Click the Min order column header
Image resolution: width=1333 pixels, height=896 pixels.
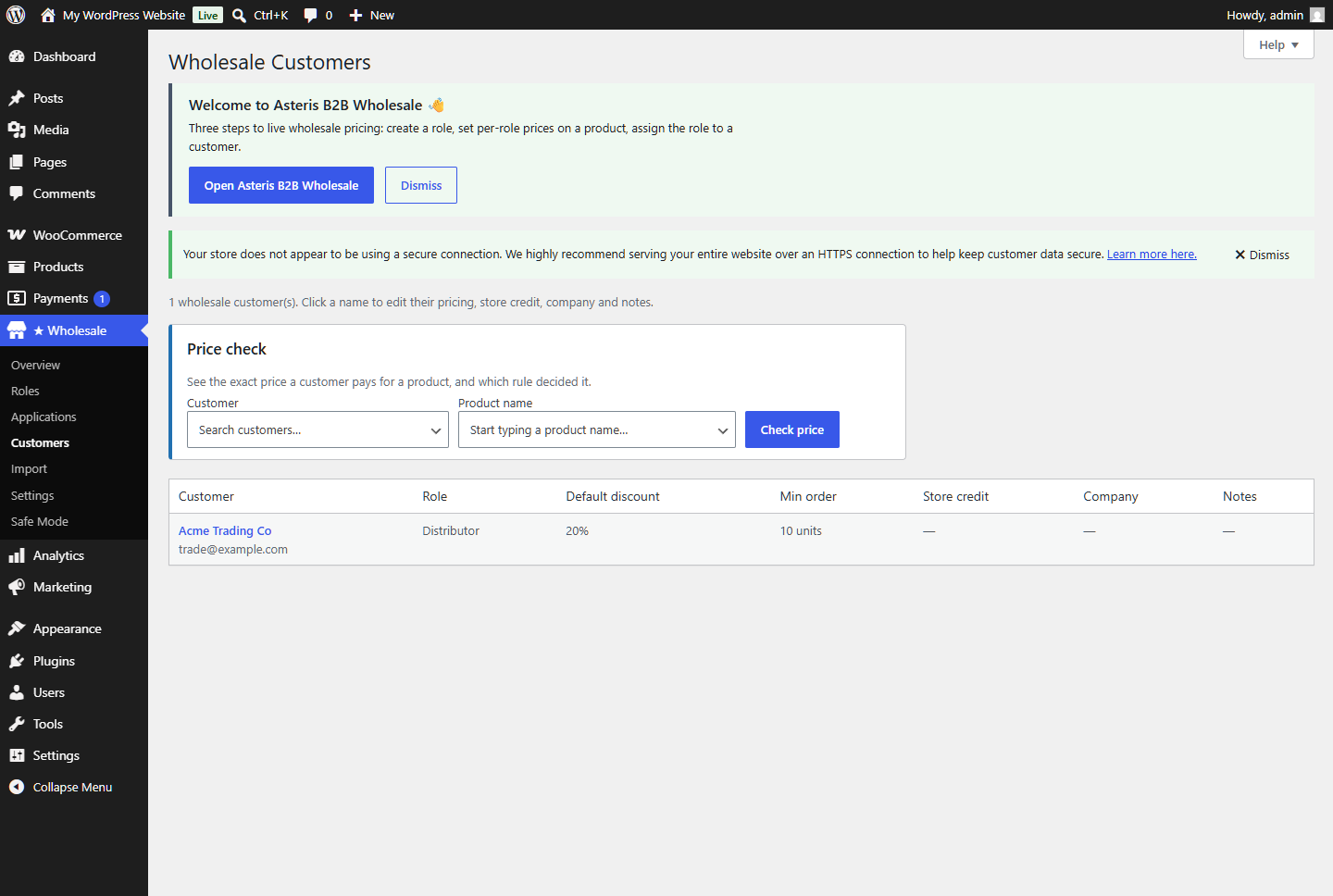(x=808, y=496)
